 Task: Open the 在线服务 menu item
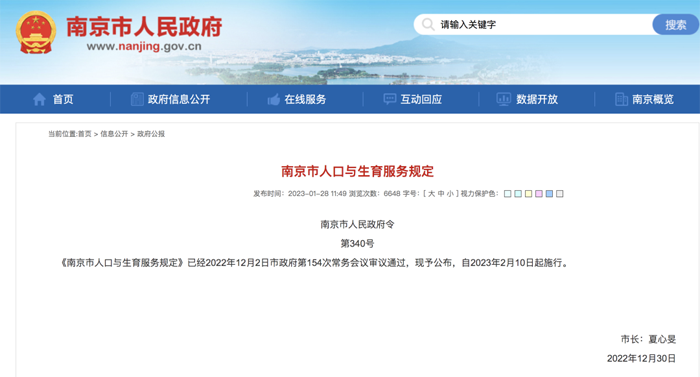[305, 99]
